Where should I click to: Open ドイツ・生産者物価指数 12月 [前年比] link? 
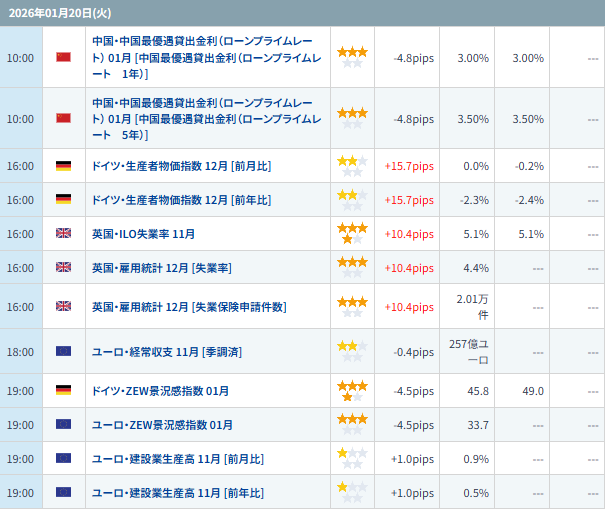click(181, 200)
